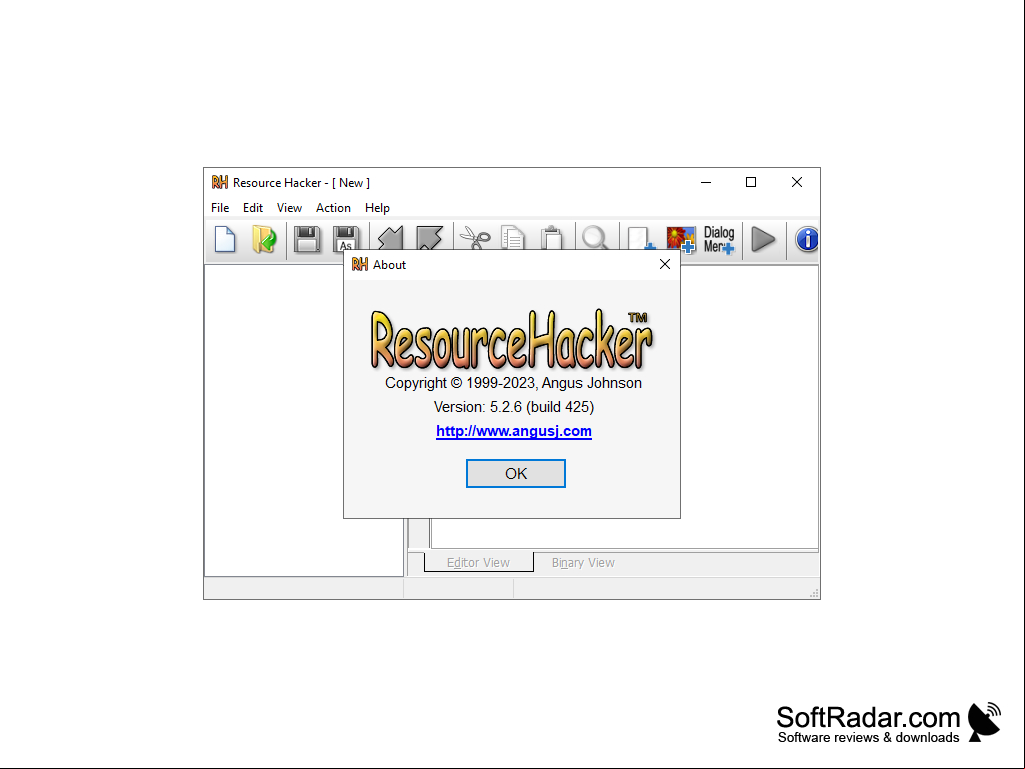Switch to the Editor View tab
Viewport: 1025px width, 769px height.
click(x=479, y=562)
